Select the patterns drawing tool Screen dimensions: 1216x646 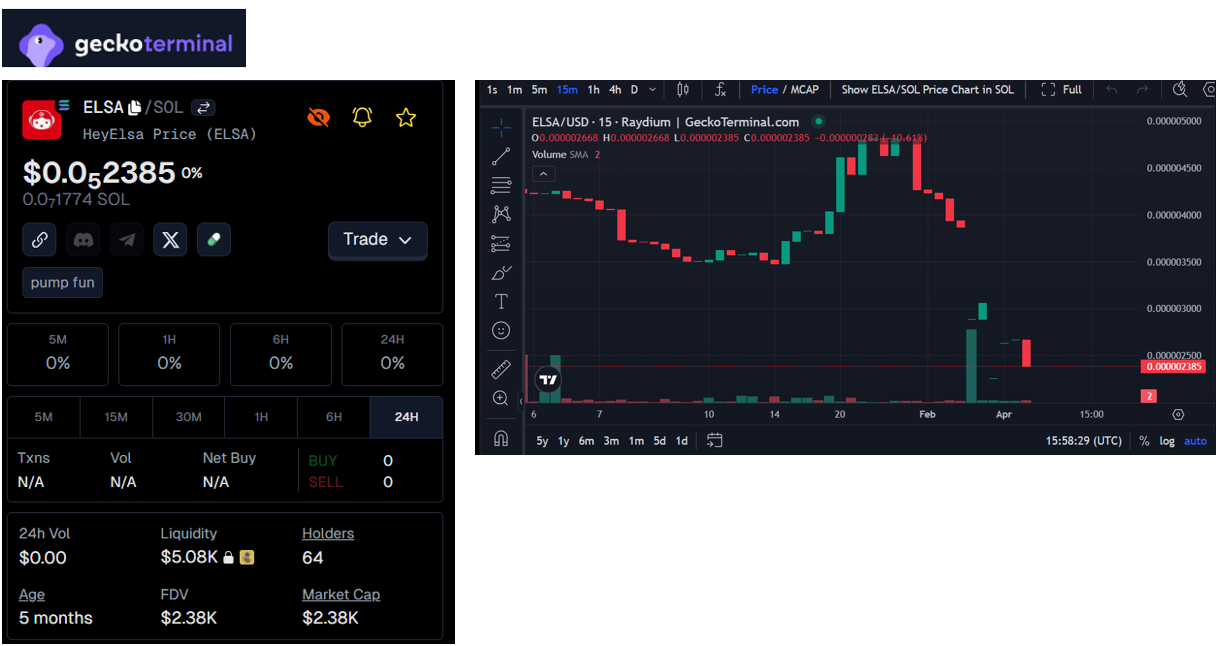pyautogui.click(x=501, y=214)
